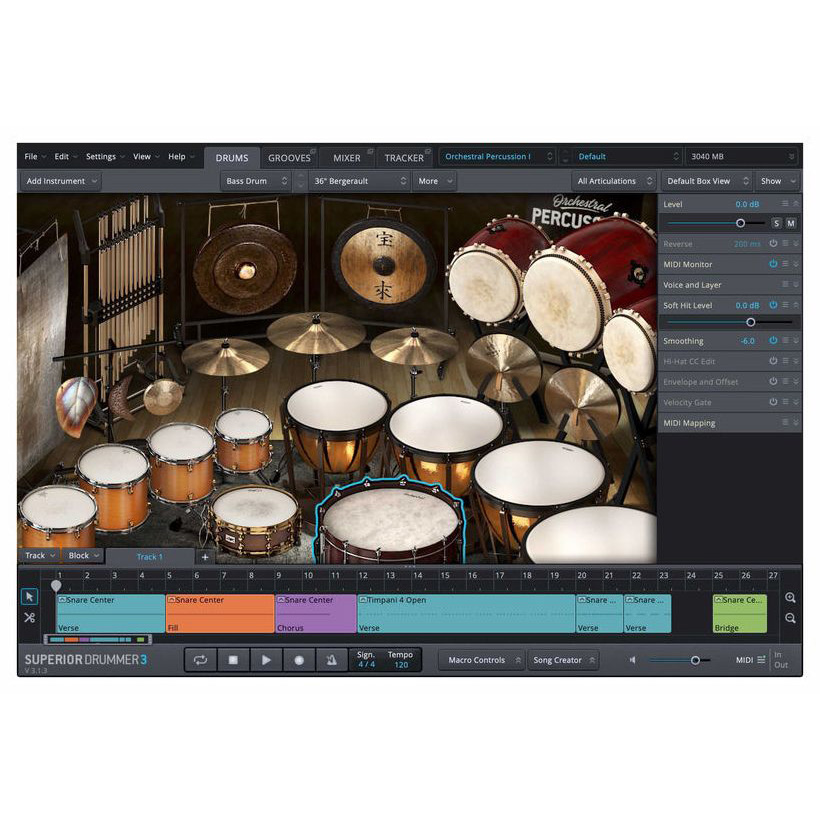Add a new track with the plus button
820x820 pixels.
click(205, 557)
